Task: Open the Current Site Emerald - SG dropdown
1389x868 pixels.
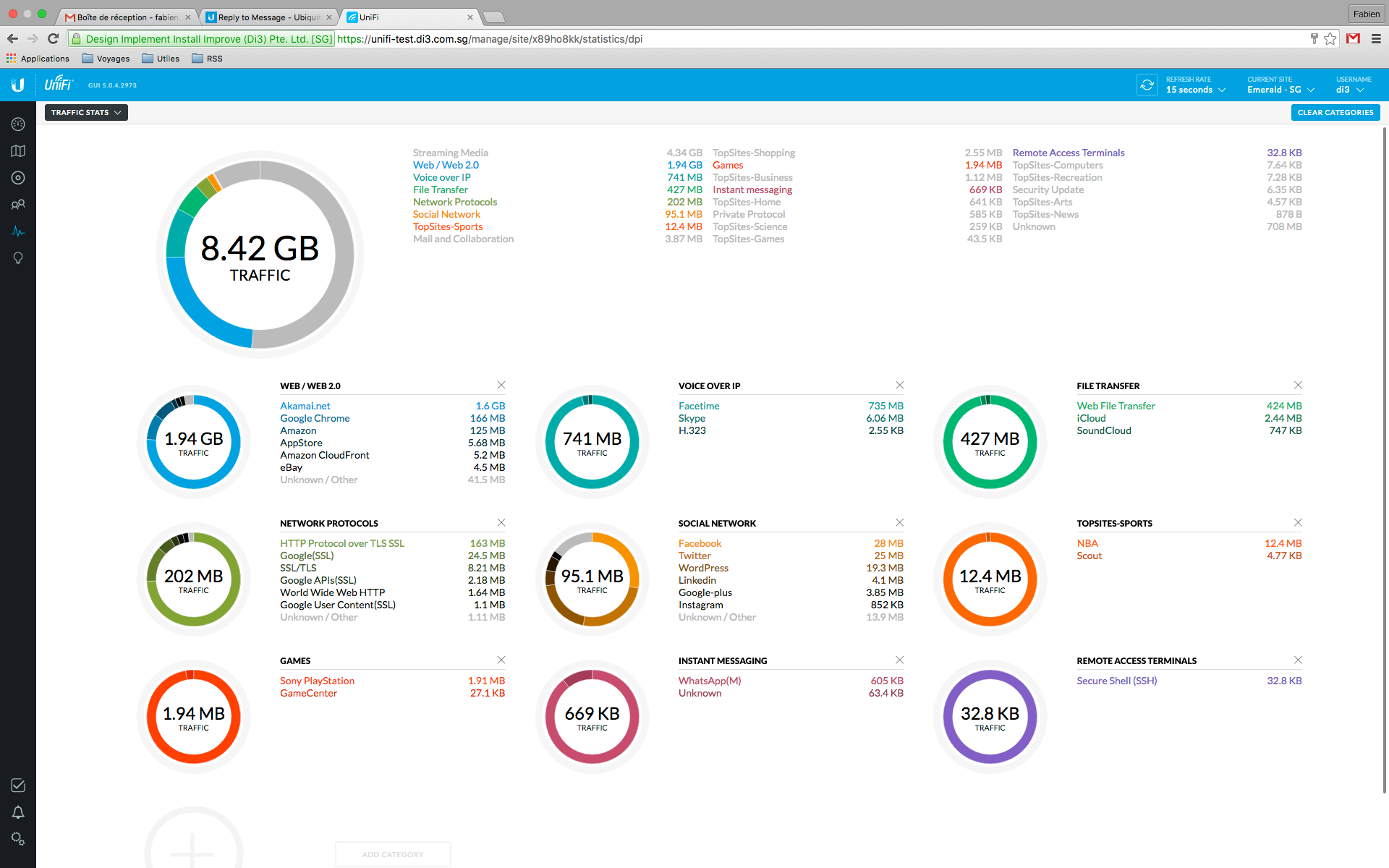Action: click(x=1280, y=90)
